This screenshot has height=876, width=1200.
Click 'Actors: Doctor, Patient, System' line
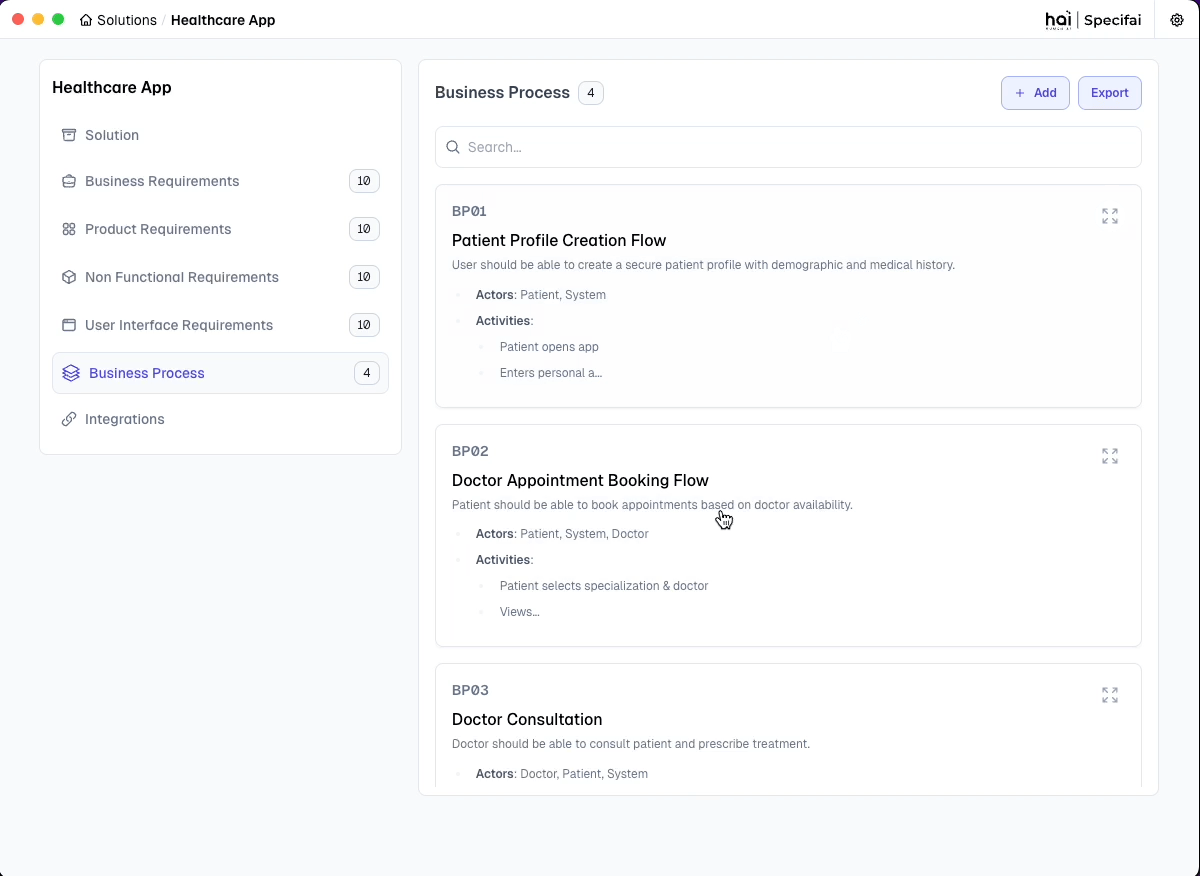click(562, 774)
